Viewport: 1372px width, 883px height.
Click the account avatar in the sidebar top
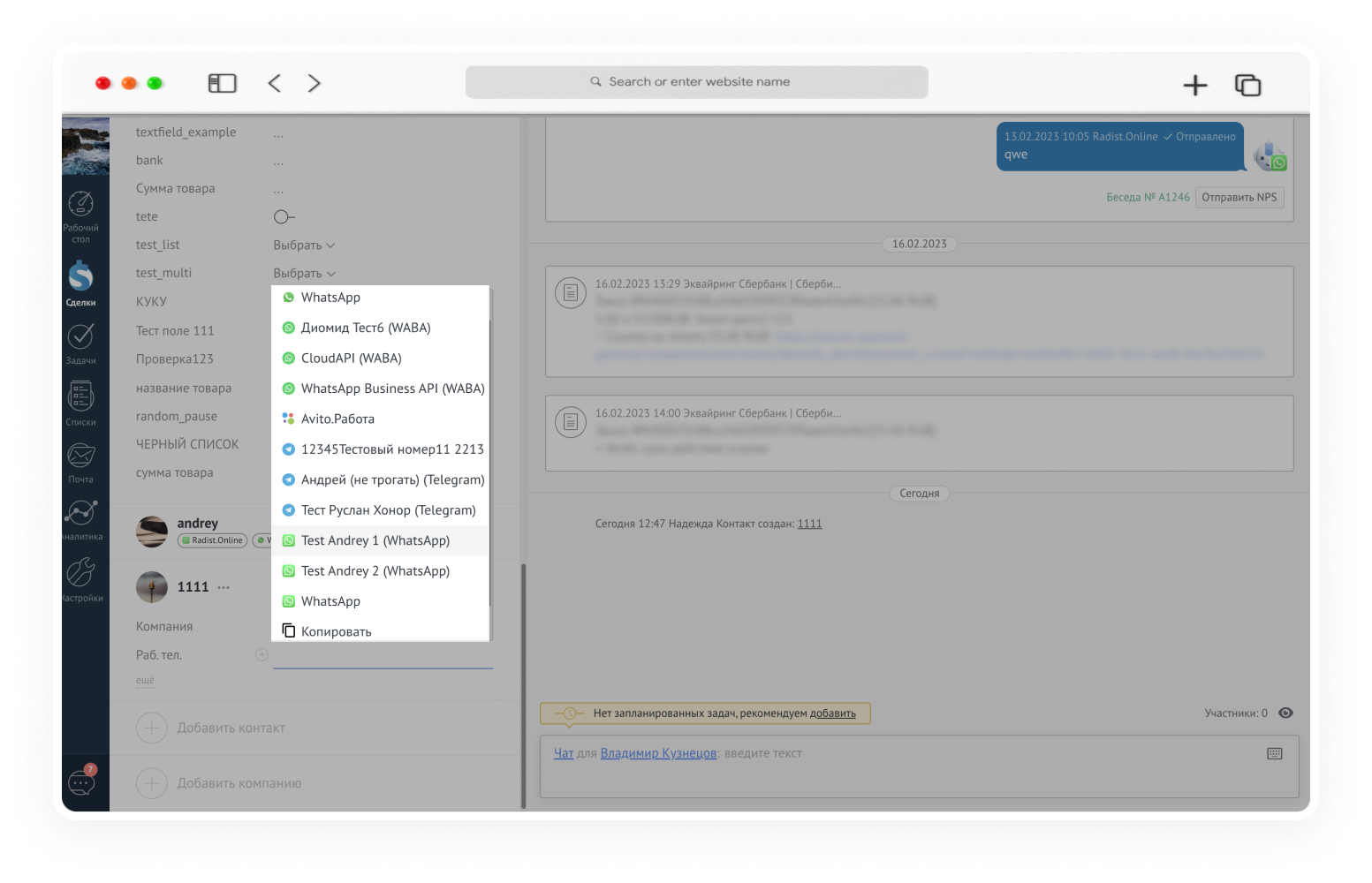[86, 147]
